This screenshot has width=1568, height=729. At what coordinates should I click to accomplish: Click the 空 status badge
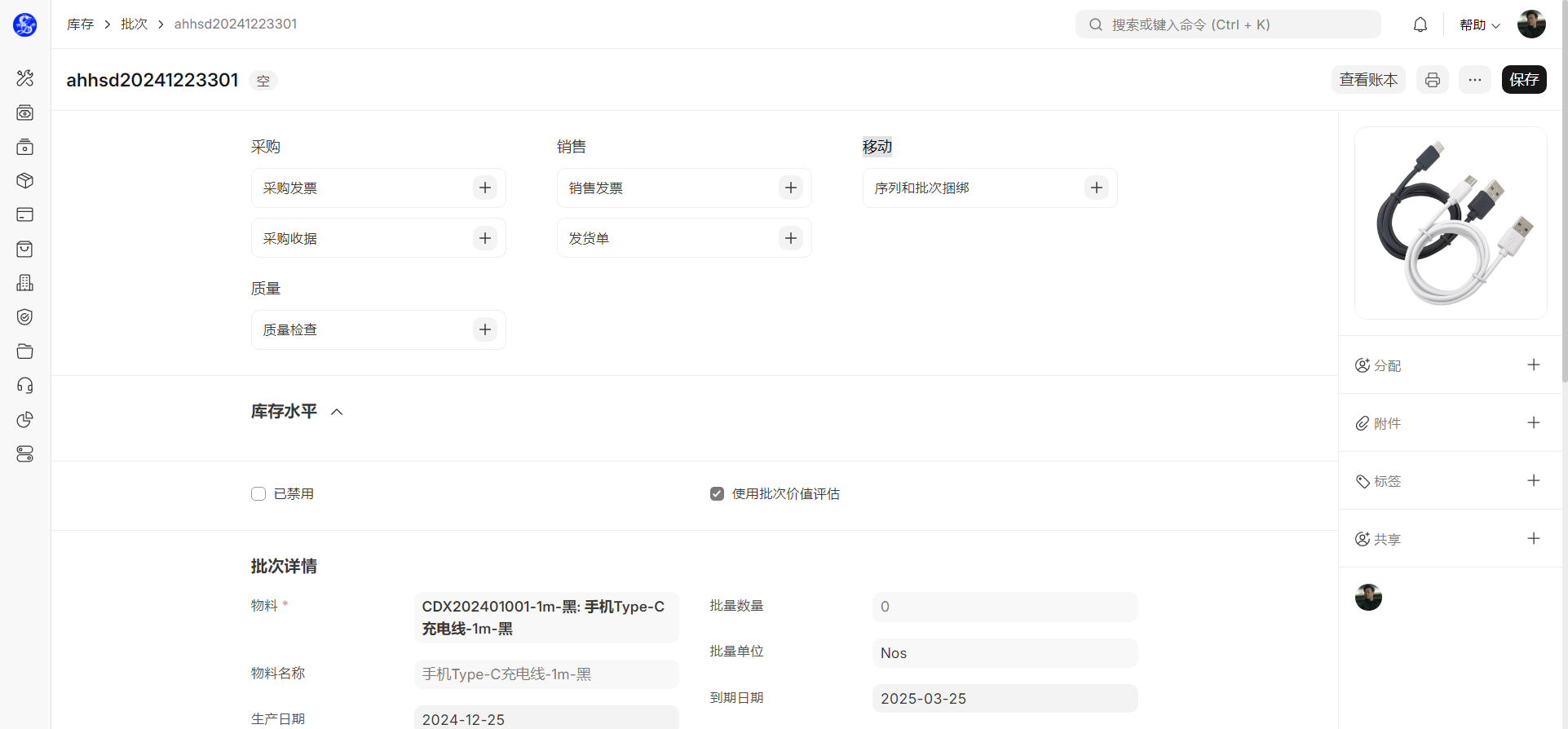tap(263, 81)
